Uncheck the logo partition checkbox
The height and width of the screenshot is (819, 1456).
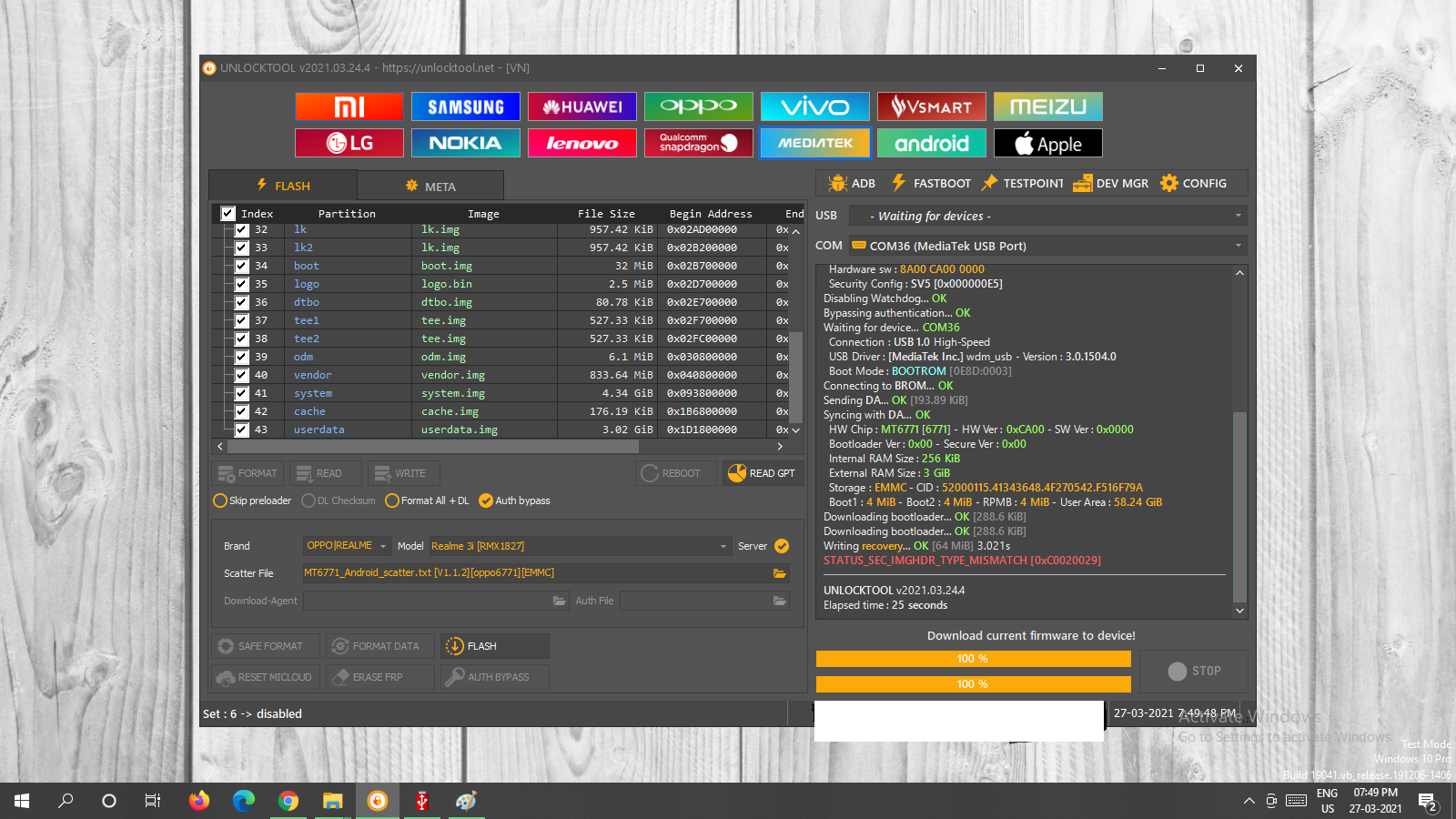pos(242,284)
